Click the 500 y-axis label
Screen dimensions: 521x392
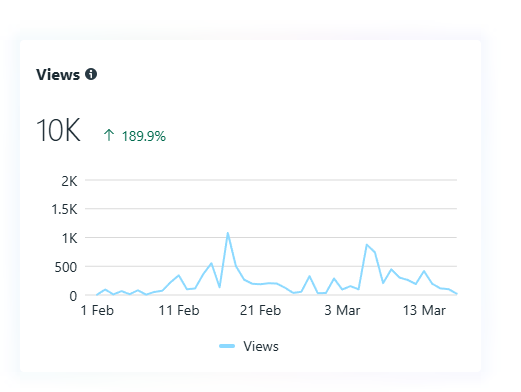(x=66, y=267)
